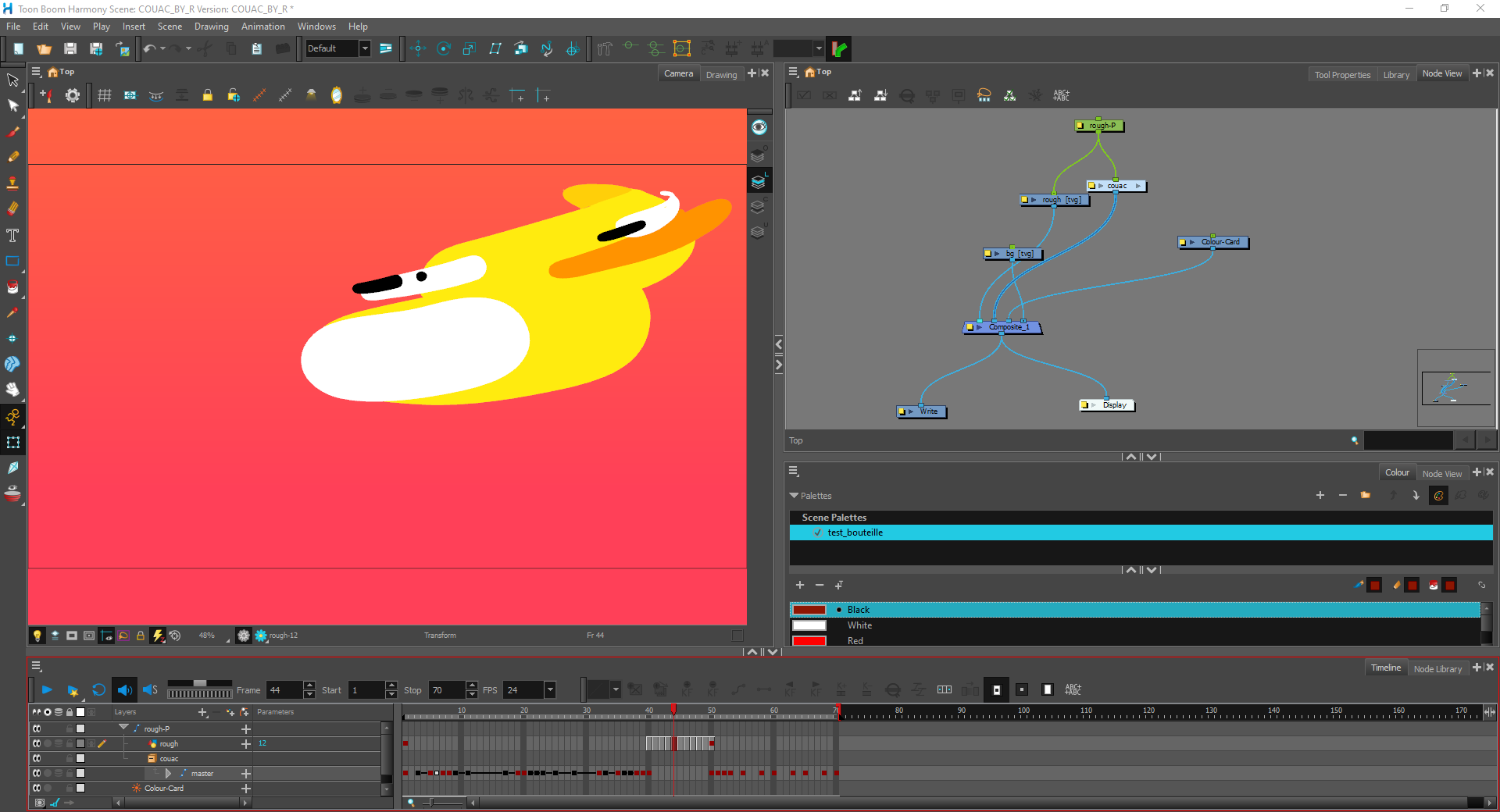Toggle visibility of Colour-Card layer
This screenshot has width=1500, height=812.
click(x=37, y=788)
